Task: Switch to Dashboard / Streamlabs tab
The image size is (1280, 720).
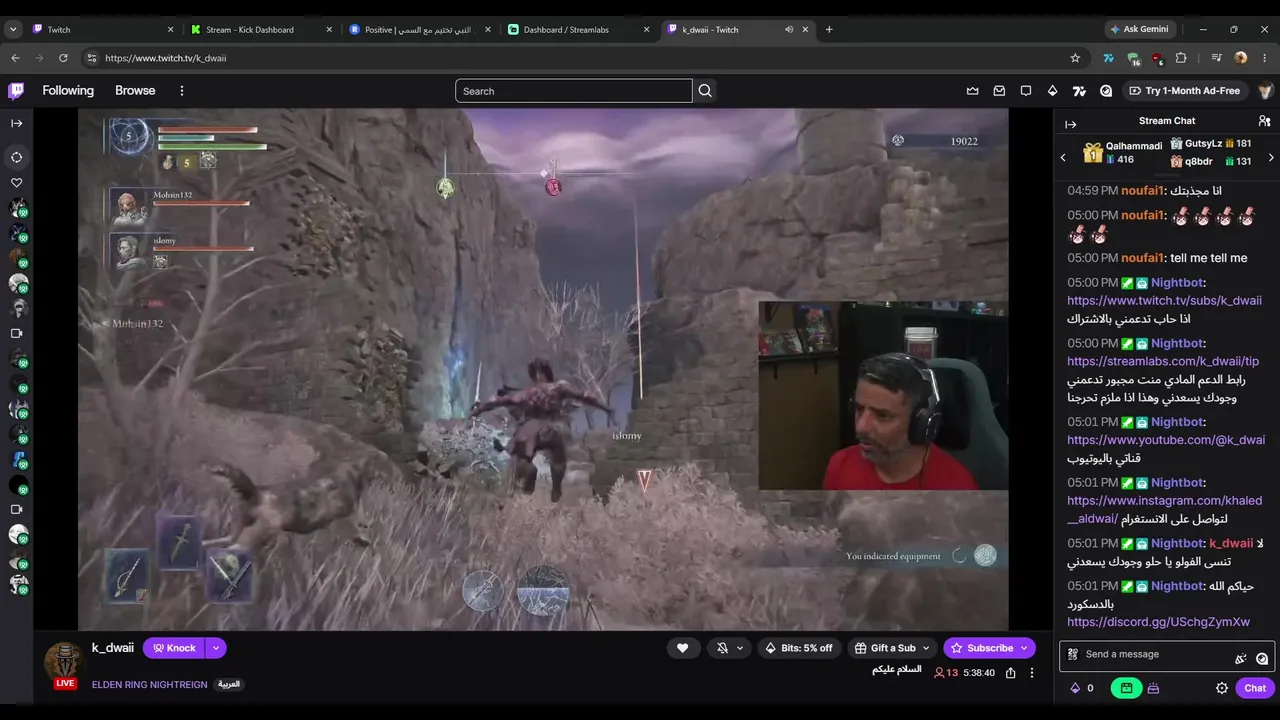Action: [578, 30]
